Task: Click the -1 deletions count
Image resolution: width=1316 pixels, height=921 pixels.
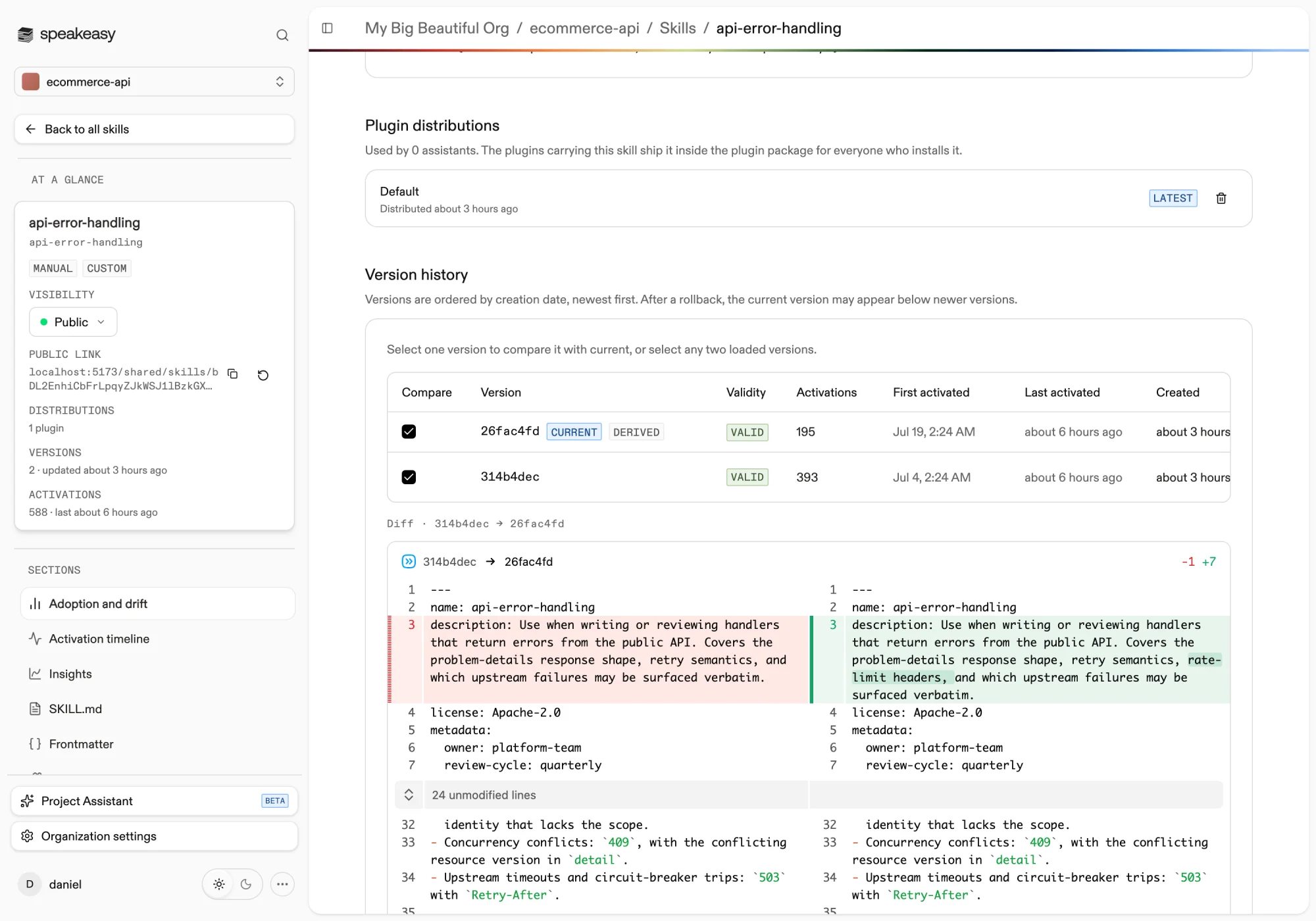Action: coord(1188,561)
